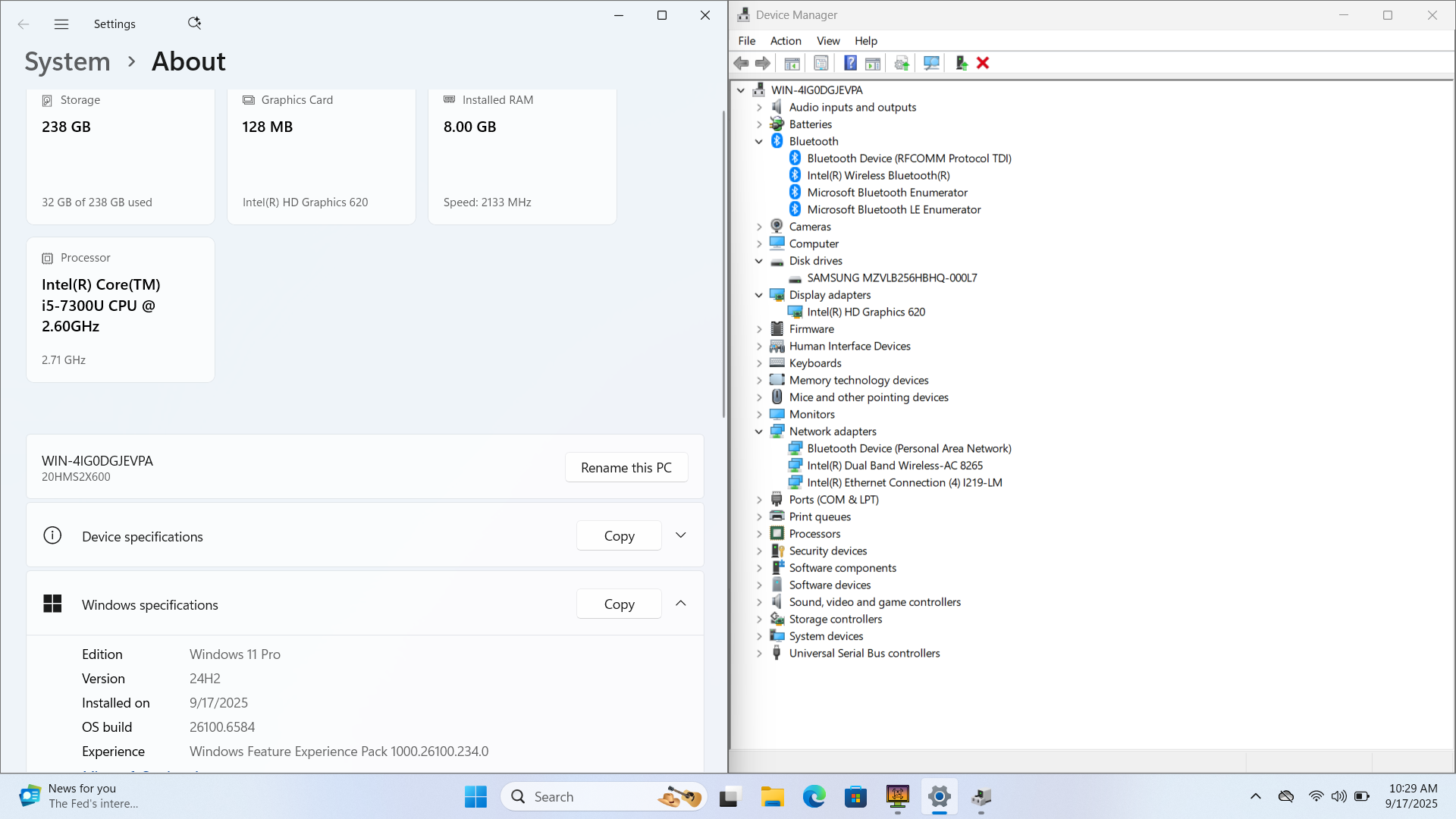
Task: Collapse the Network adapters node
Action: [x=759, y=431]
